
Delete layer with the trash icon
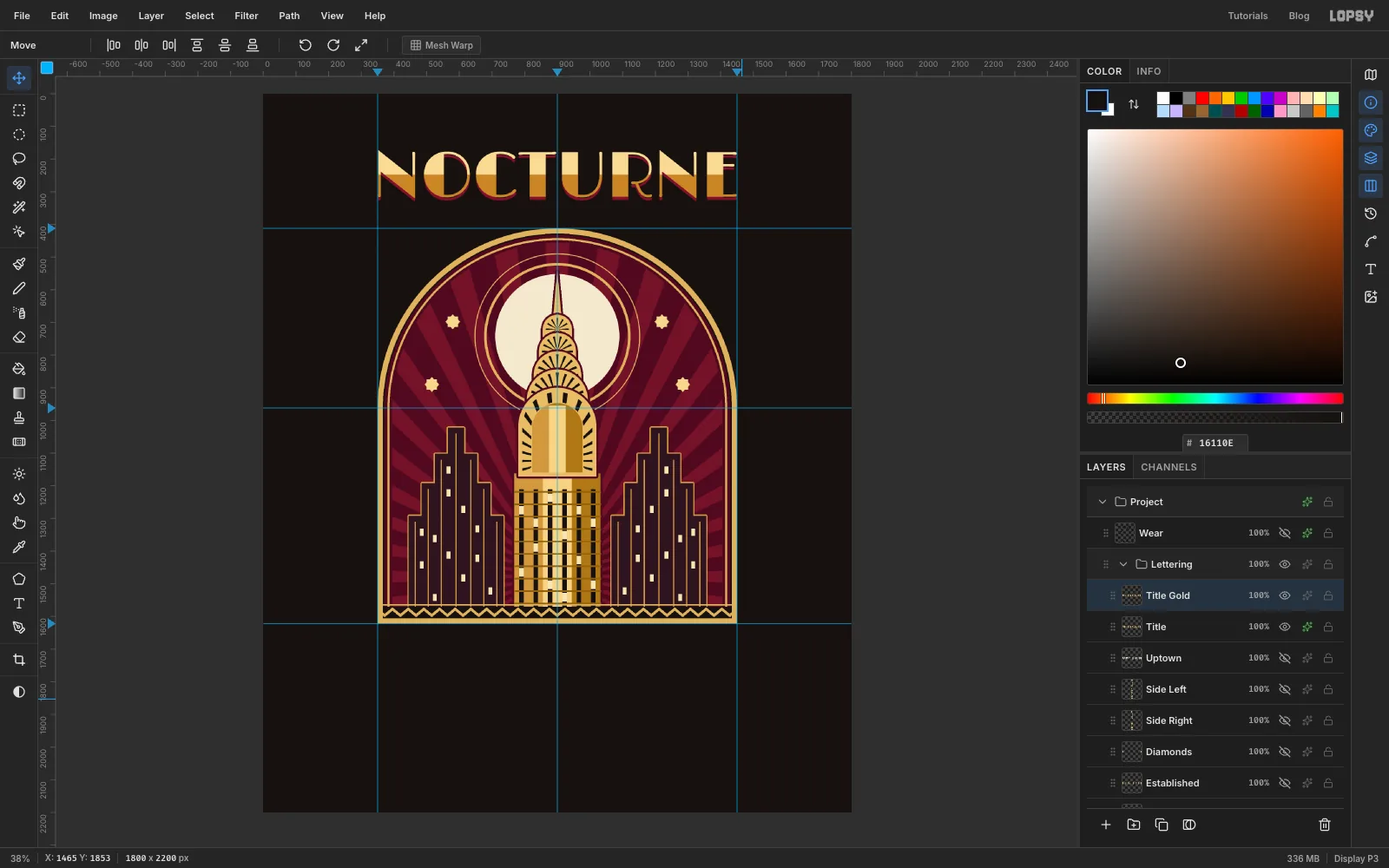tap(1325, 825)
